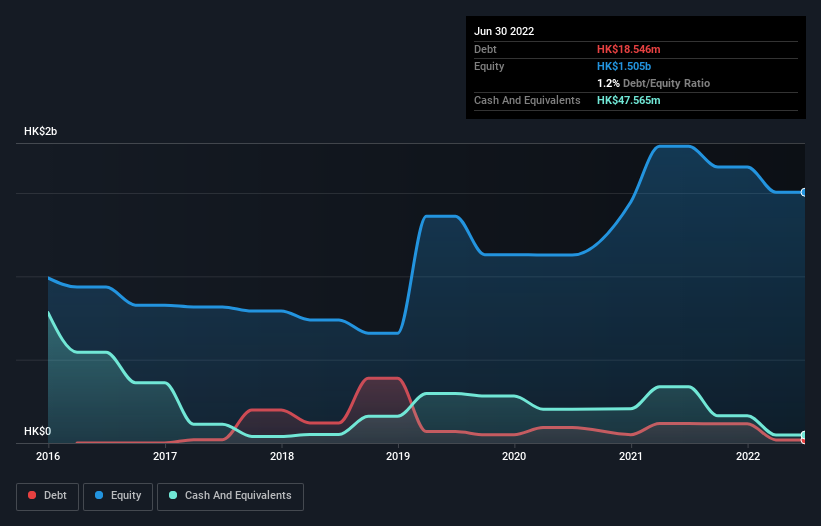Screen dimensions: 821x526
Task: Select the Cash endpoint marker on chart
Action: 804,435
